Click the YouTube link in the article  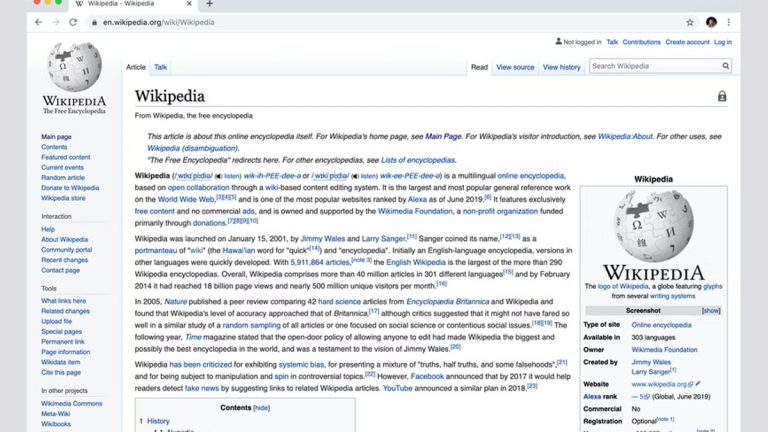(397, 388)
